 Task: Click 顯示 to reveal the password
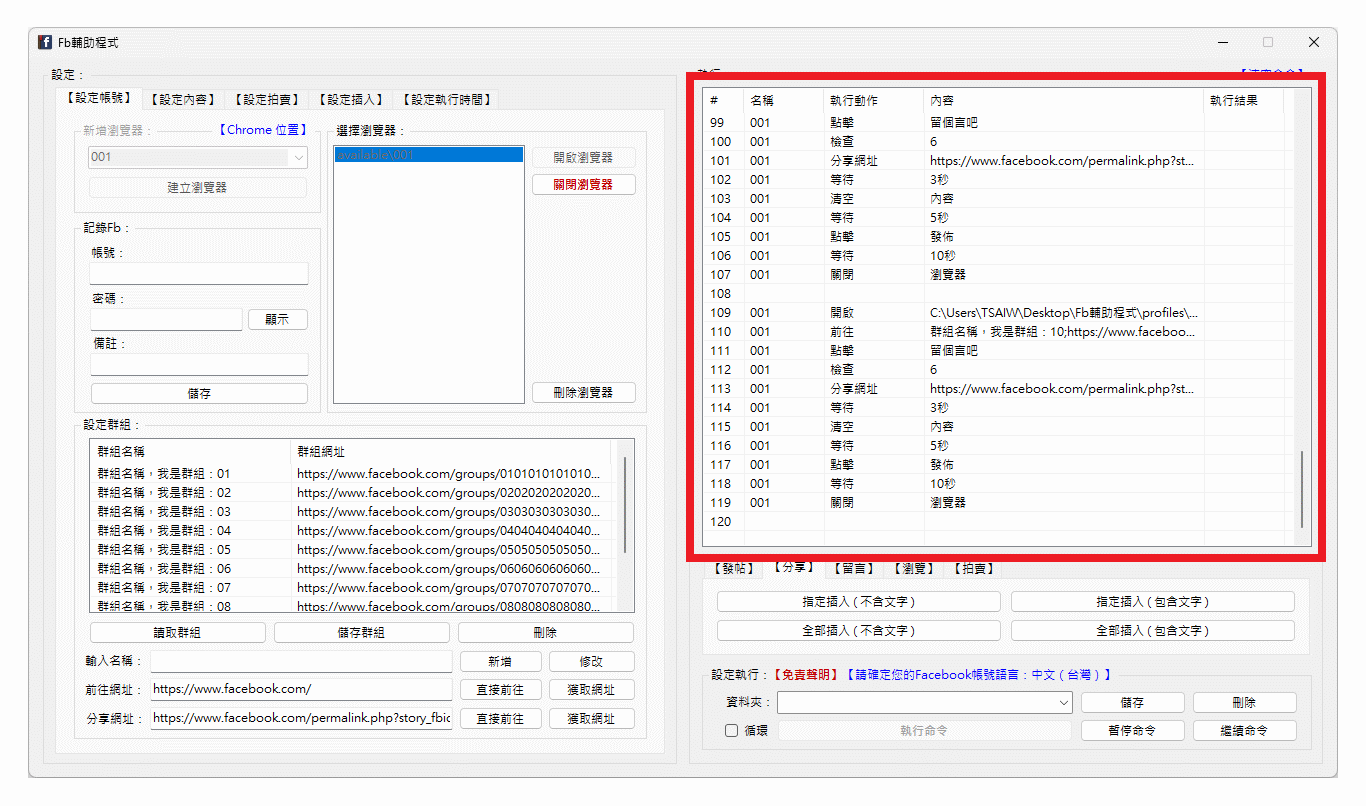tap(277, 319)
